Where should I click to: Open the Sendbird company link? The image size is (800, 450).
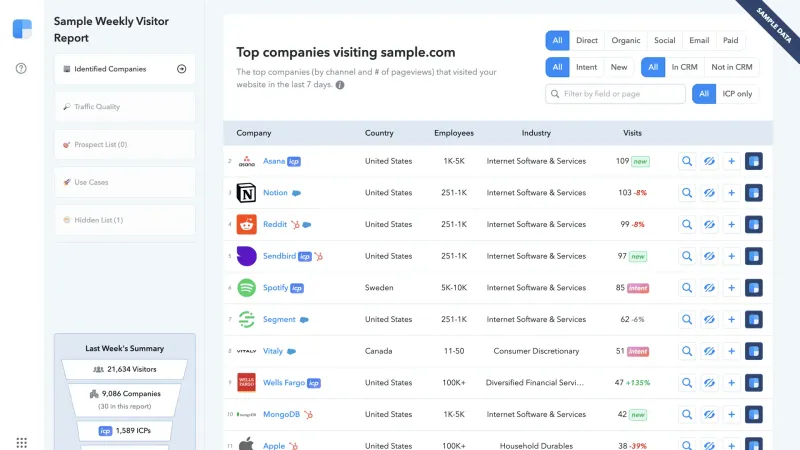[279, 256]
